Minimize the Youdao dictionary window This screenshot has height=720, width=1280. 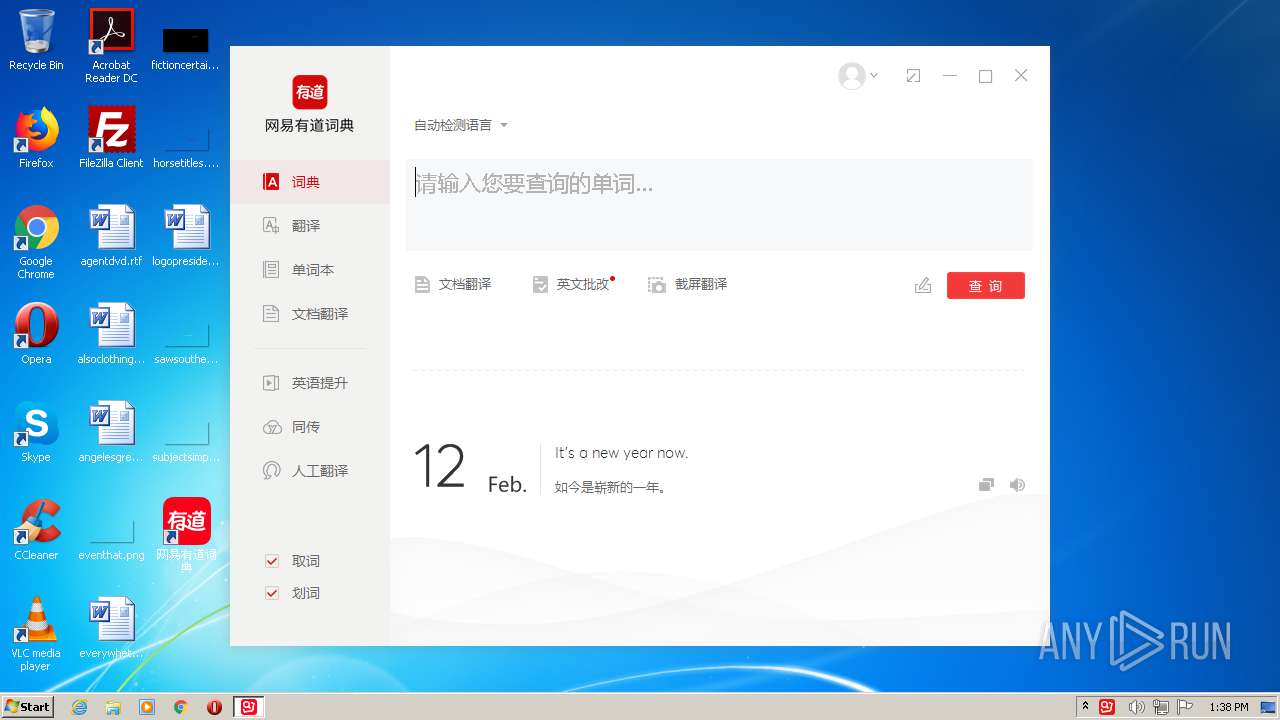[949, 76]
